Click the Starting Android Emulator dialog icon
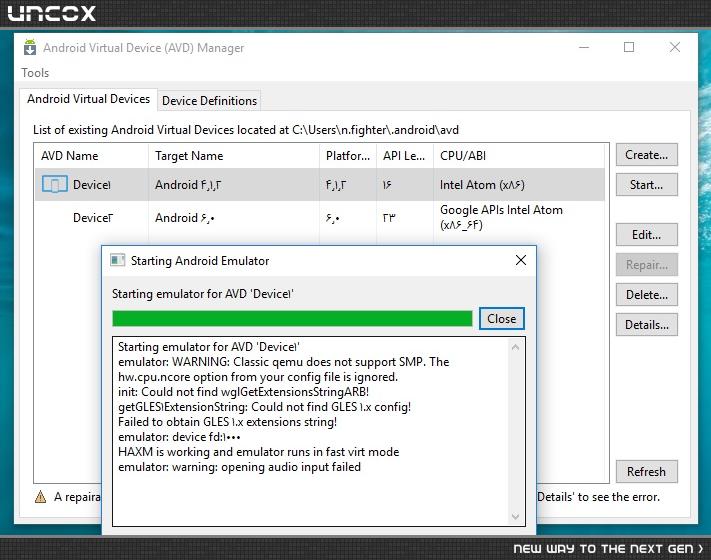The height and width of the screenshot is (560, 711). 118,260
